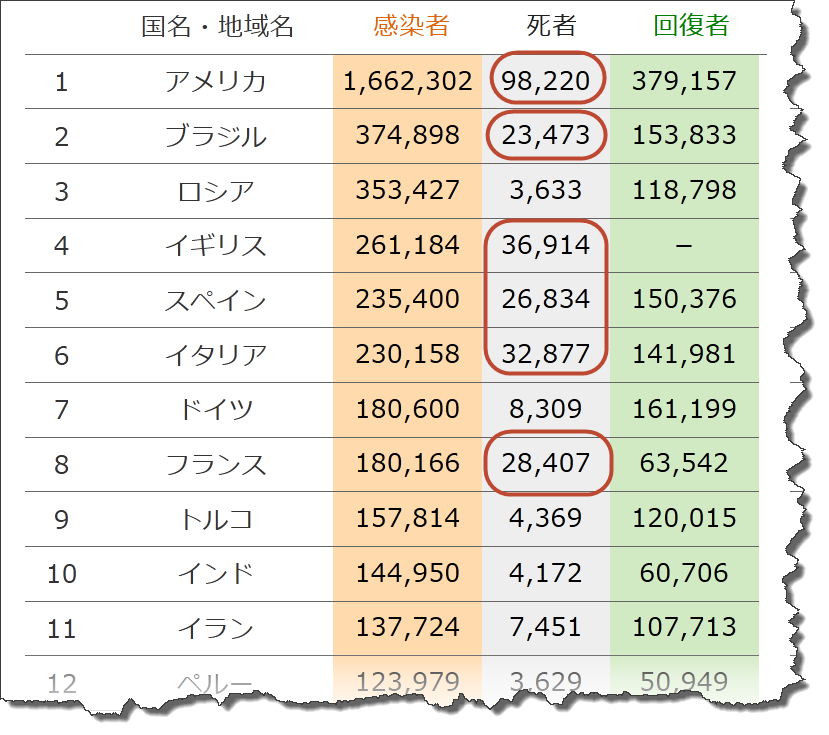Select イギリス deaths value 36,914
The width and height of the screenshot is (829, 735).
coord(546,245)
